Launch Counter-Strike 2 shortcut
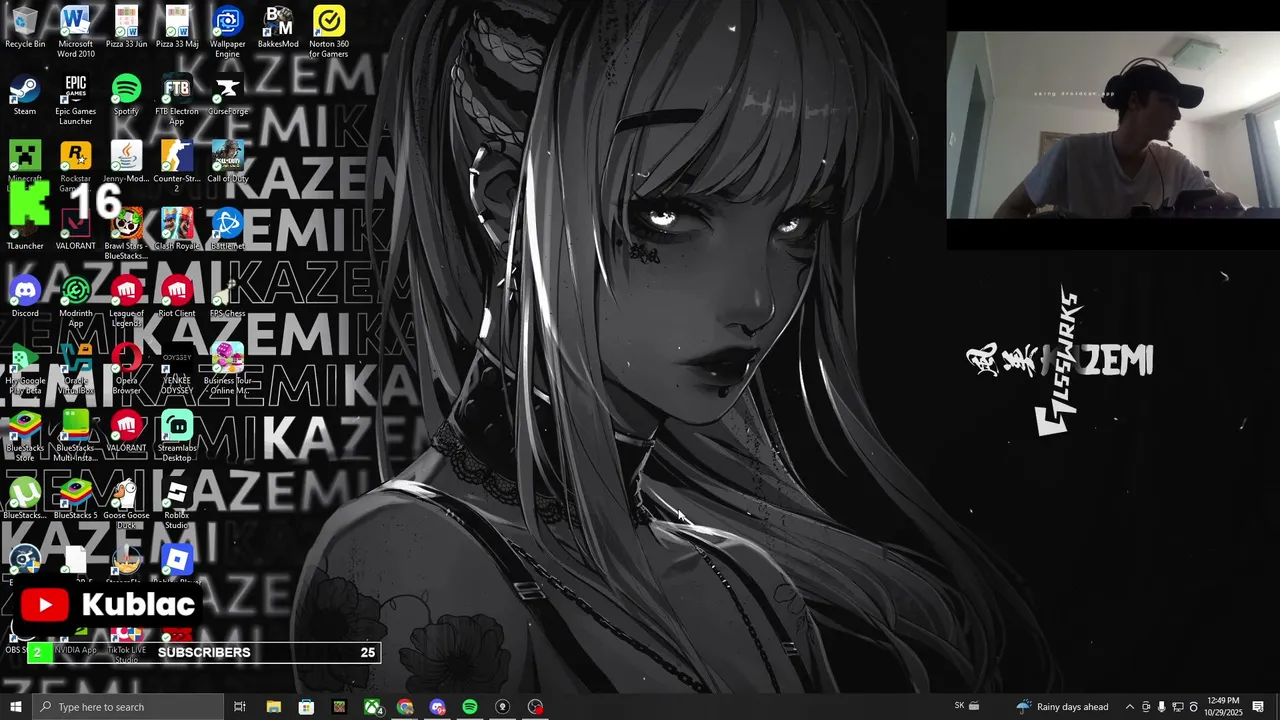The height and width of the screenshot is (720, 1280). coord(177,167)
